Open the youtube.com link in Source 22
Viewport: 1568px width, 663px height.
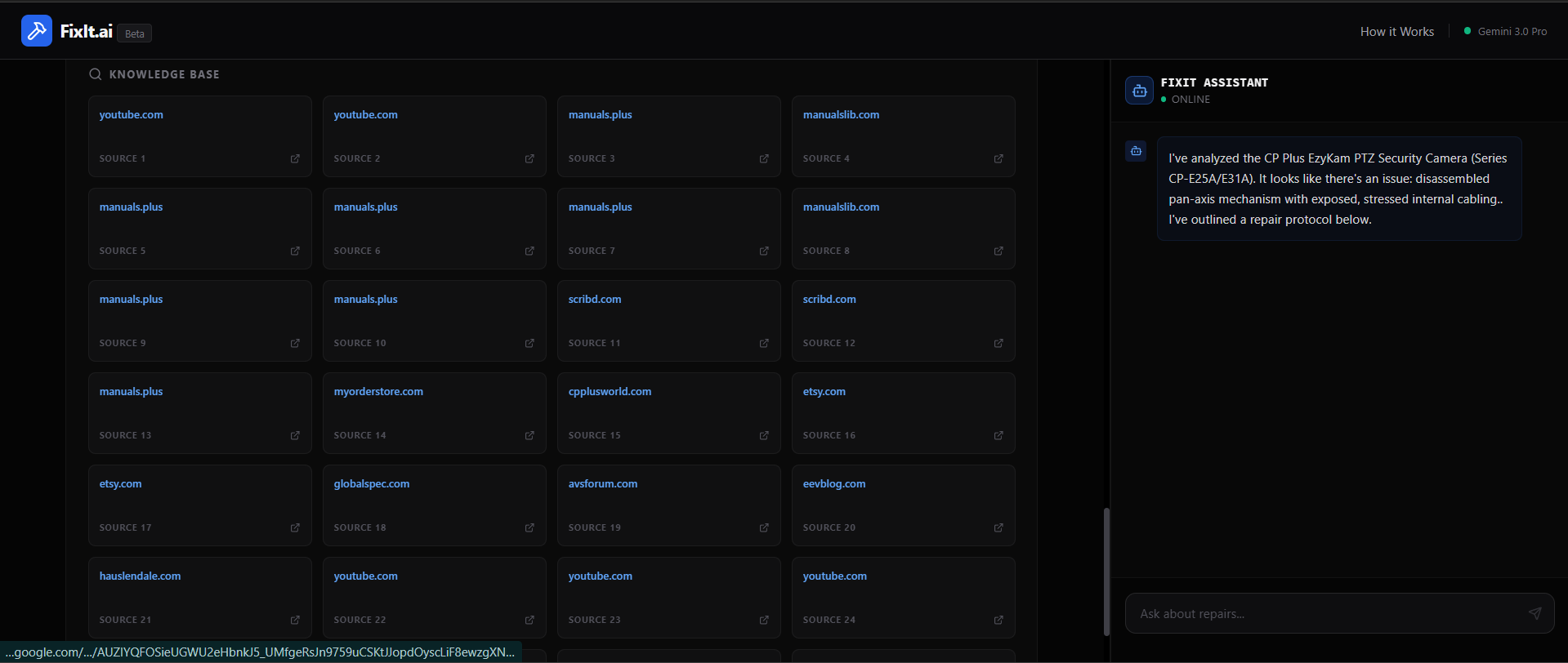point(366,576)
